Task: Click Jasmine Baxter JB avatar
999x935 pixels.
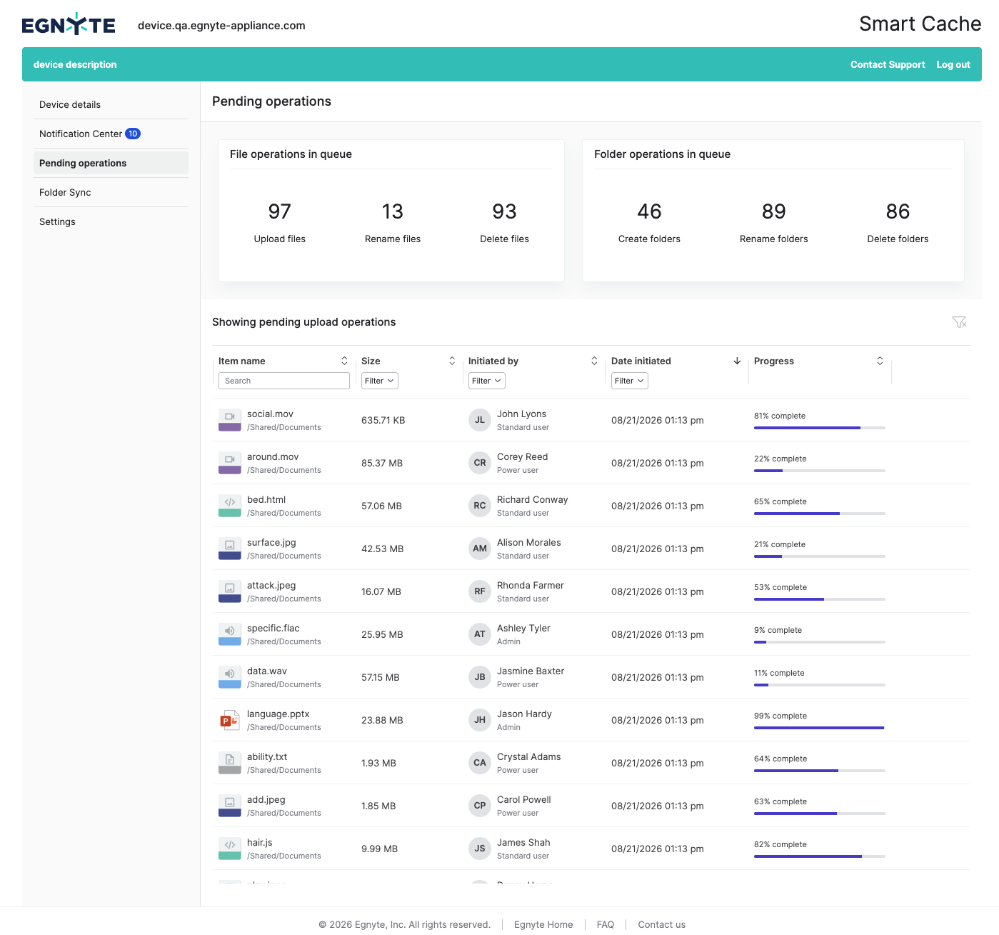Action: tap(480, 677)
